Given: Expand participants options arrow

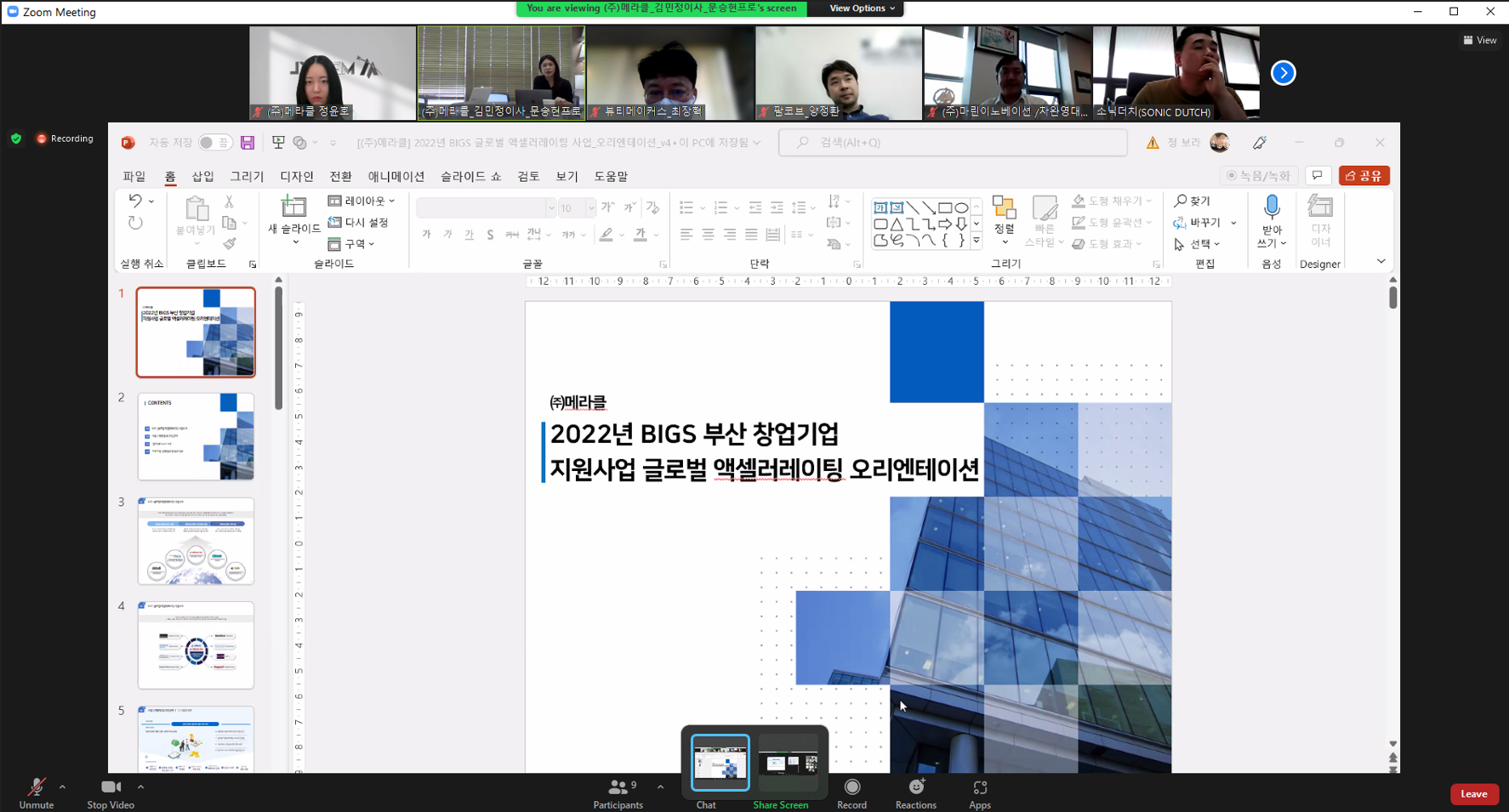Looking at the screenshot, I should pyautogui.click(x=660, y=787).
